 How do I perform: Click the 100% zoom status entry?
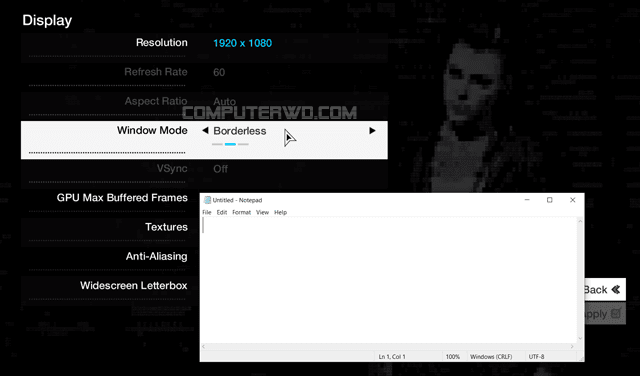(x=453, y=357)
